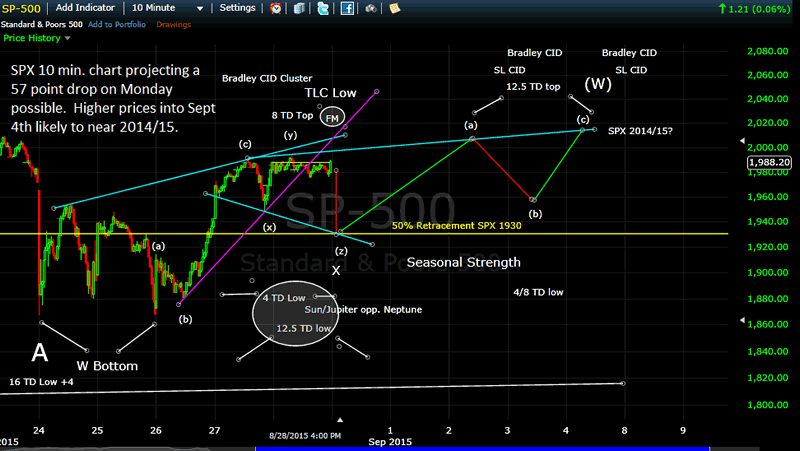Viewport: 800px width, 451px height.
Task: Select the '4/8 TD low' annotation
Action: (538, 292)
